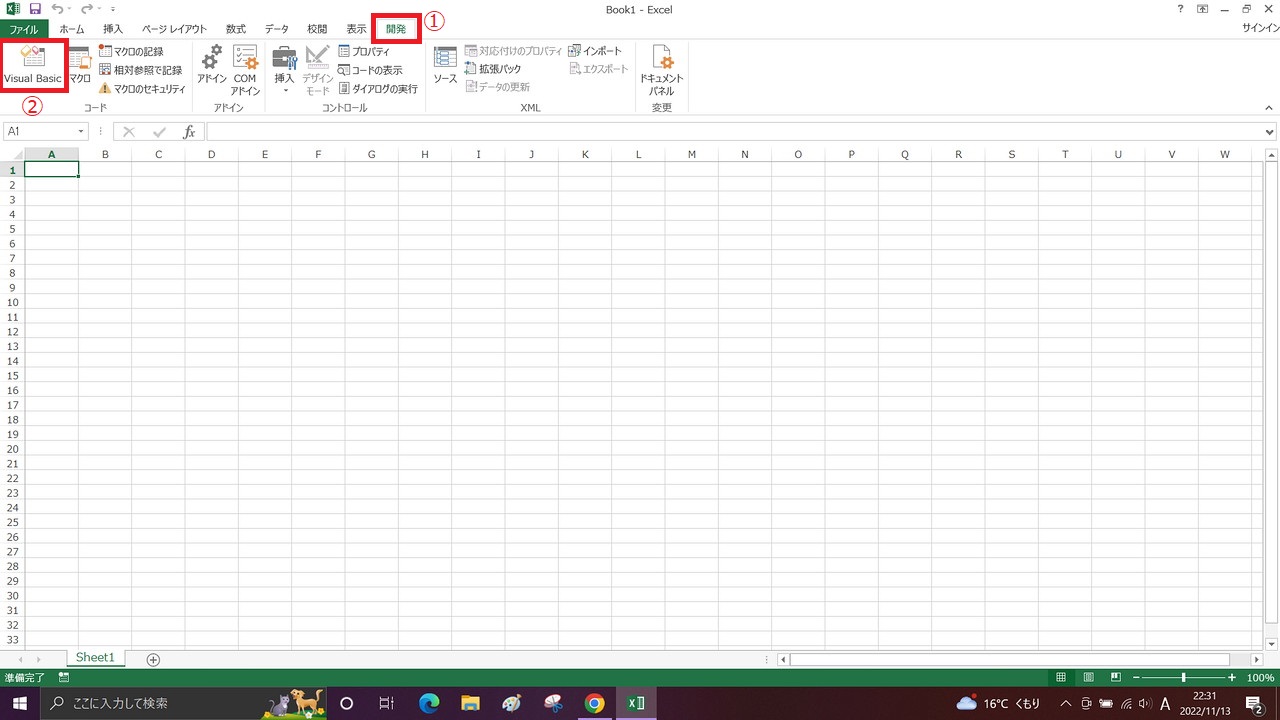Customize the Quick Access Toolbar dropdown
Screen dimensions: 1280x720
[x=113, y=10]
